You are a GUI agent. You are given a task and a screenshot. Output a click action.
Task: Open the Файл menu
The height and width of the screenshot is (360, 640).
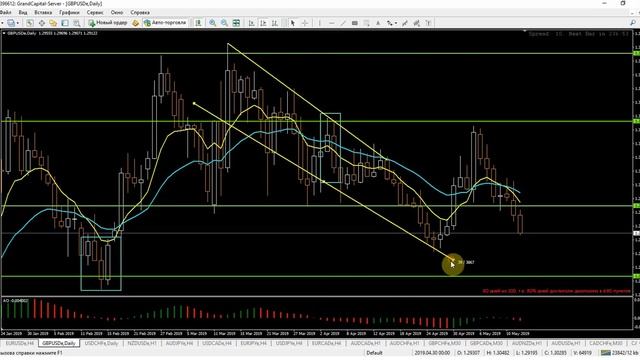(x=5, y=12)
